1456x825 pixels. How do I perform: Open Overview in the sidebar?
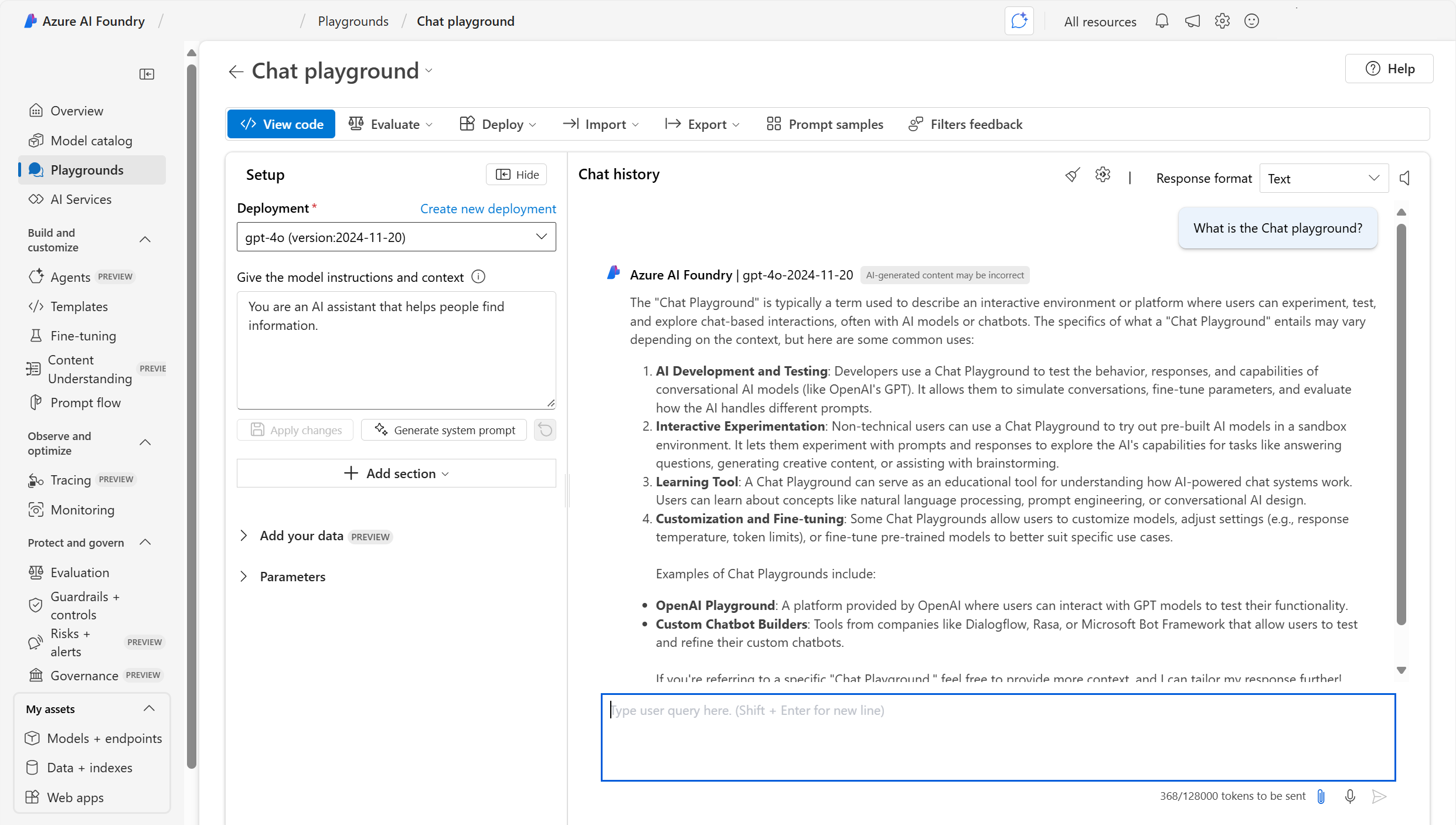[92, 111]
